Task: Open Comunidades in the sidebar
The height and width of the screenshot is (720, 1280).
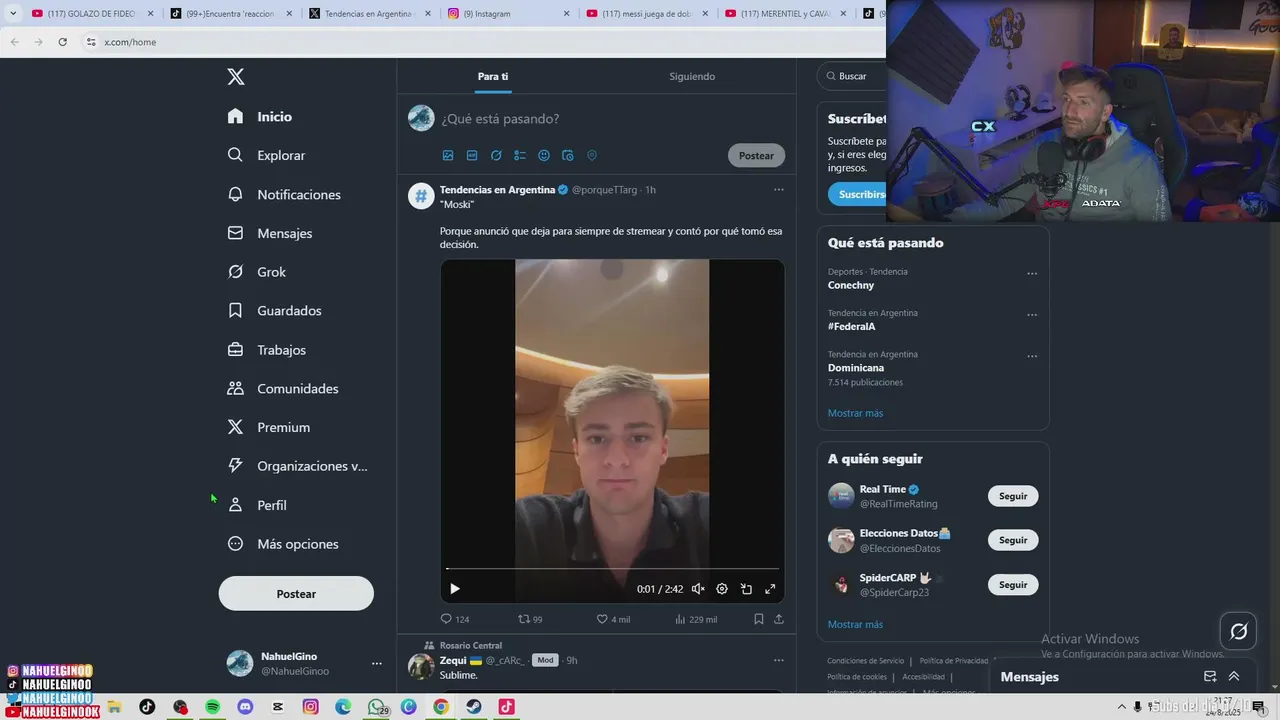Action: tap(283, 388)
